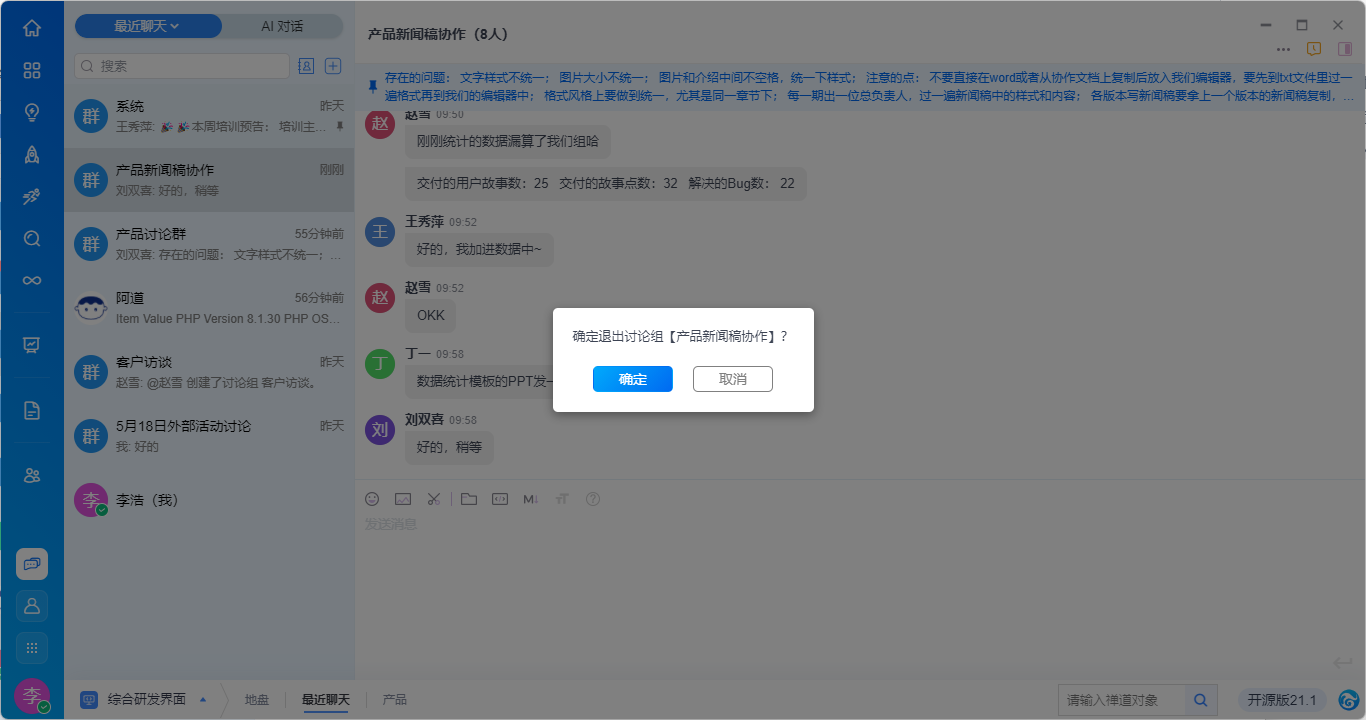Viewport: 1366px width, 720px height.
Task: Open the 李浩（我） chat entry
Action: [x=209, y=500]
